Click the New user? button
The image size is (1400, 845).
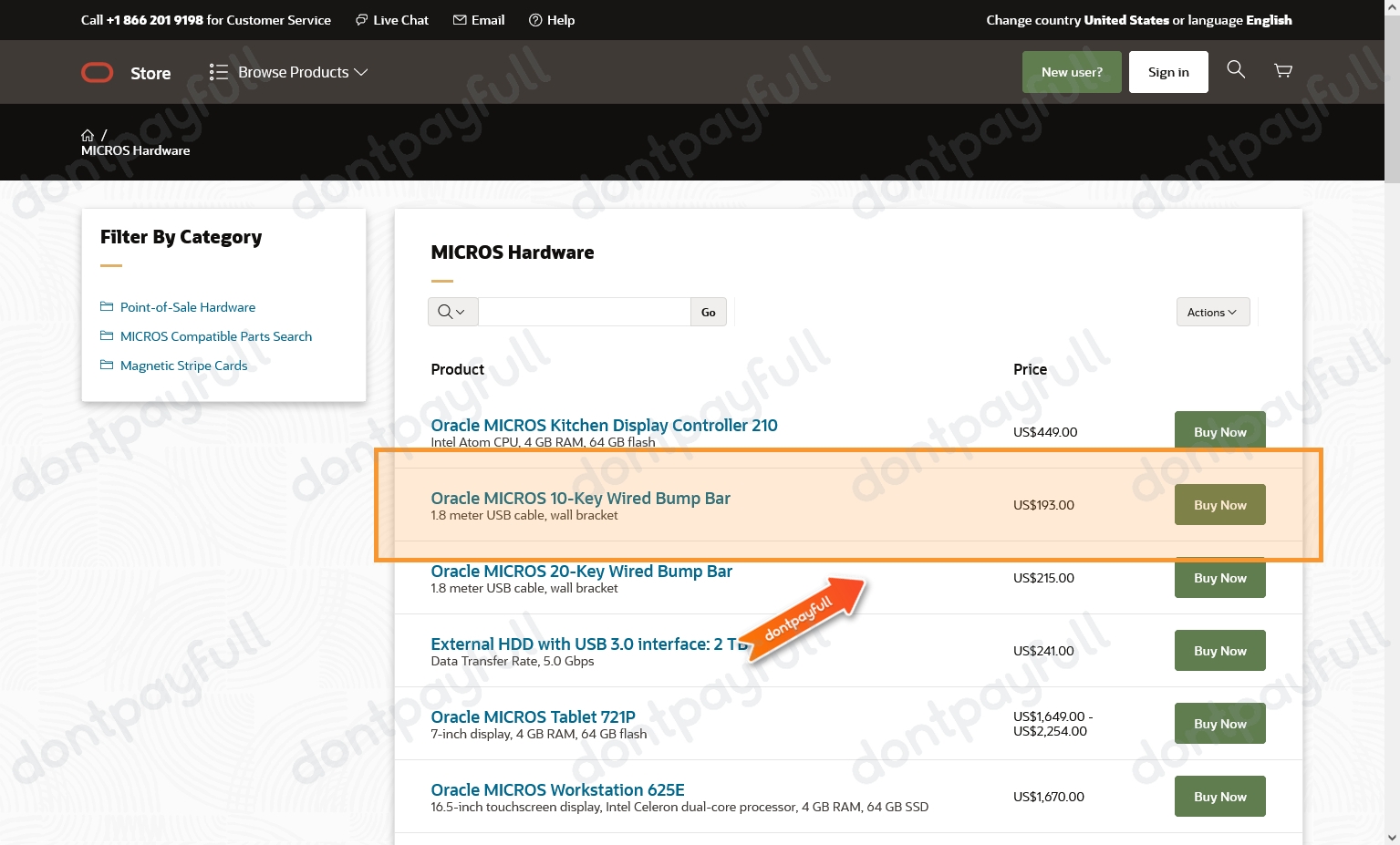click(x=1072, y=72)
